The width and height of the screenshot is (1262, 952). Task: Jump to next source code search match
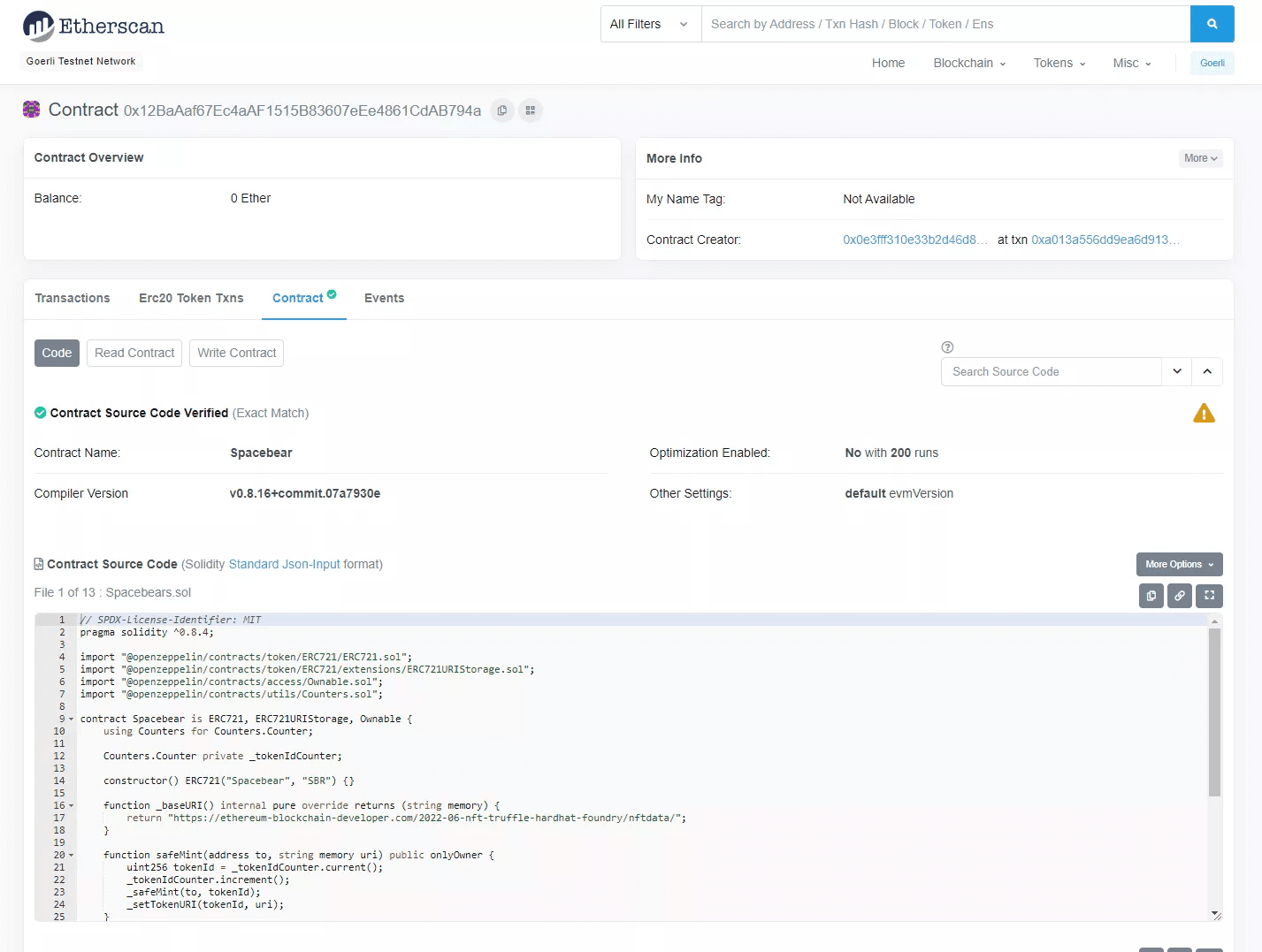(1177, 371)
